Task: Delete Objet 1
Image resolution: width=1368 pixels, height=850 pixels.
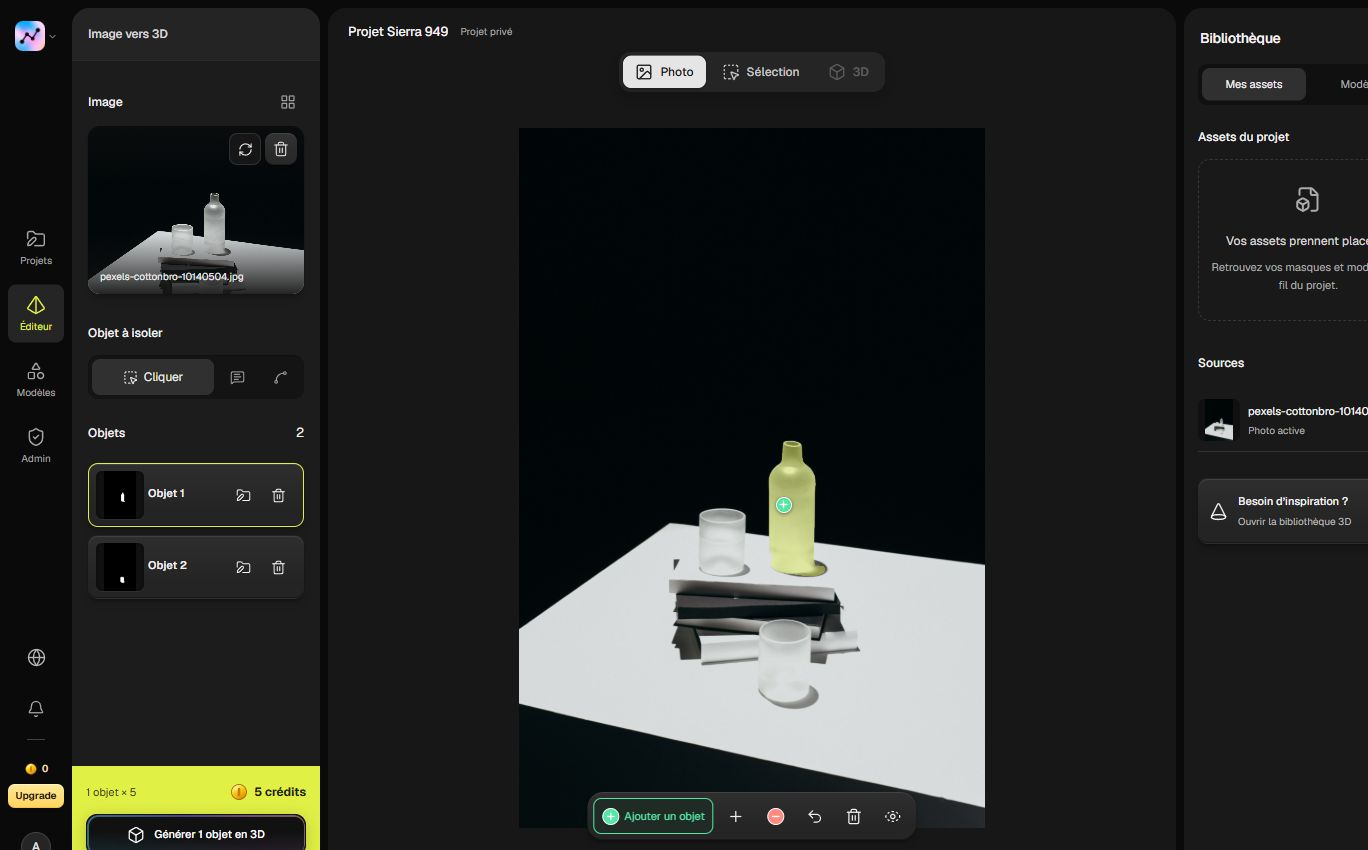Action: click(x=279, y=495)
